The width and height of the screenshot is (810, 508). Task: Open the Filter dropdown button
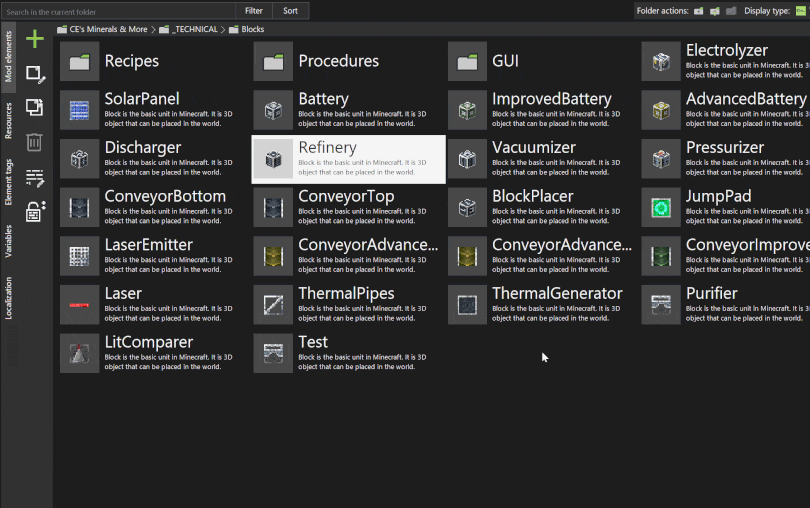(x=254, y=11)
